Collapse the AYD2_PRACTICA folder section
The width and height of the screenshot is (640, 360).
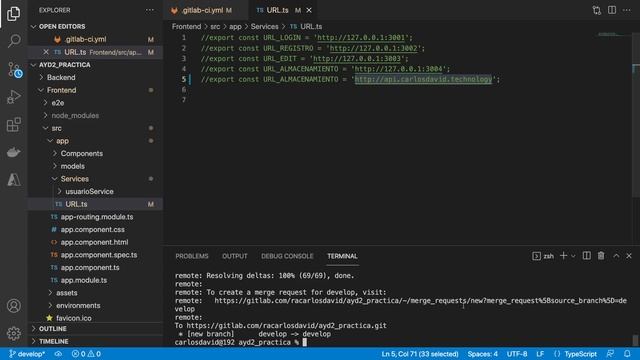(x=64, y=65)
